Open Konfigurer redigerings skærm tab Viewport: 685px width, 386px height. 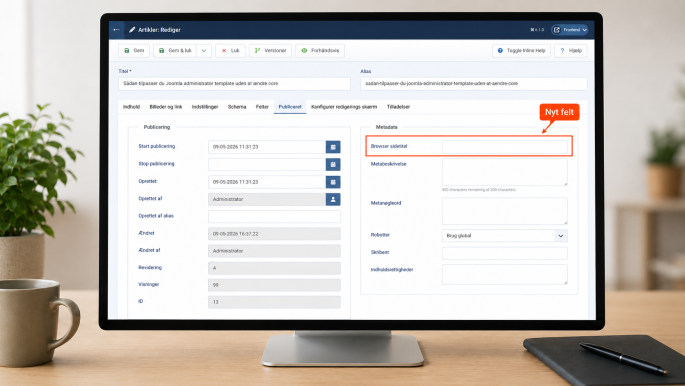point(344,107)
